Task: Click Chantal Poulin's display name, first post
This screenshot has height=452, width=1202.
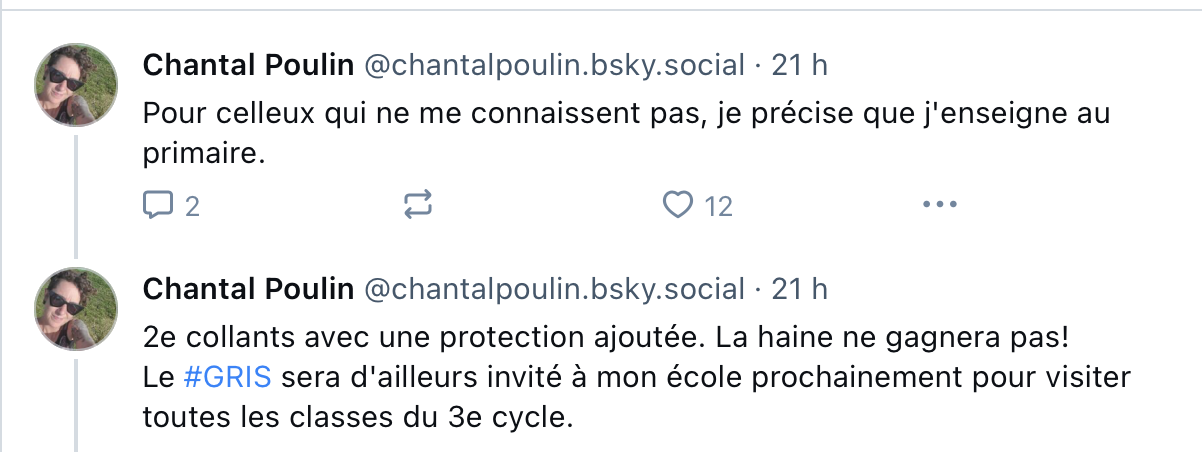Action: [248, 66]
